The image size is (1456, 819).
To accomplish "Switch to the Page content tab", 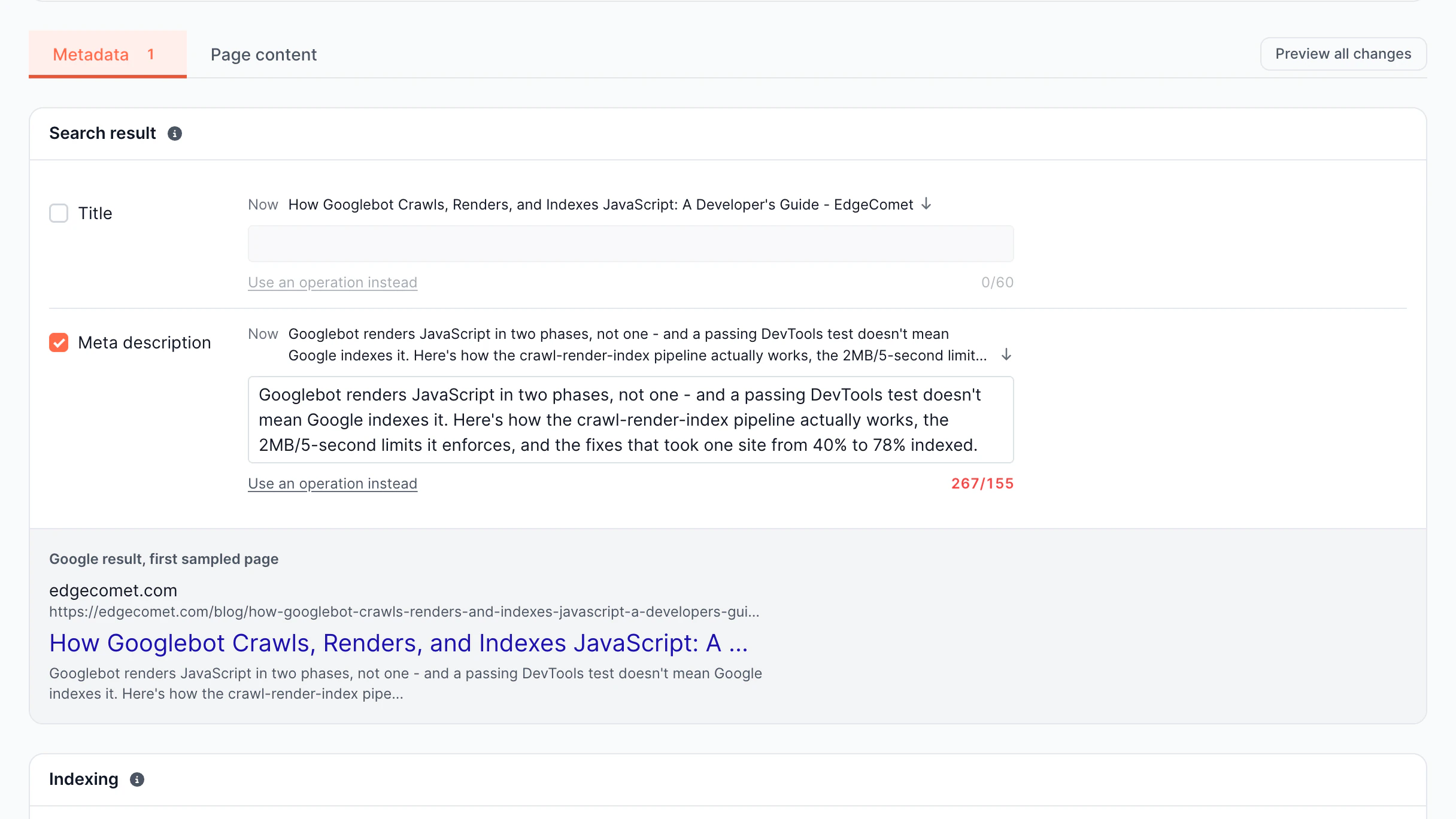I will pos(263,54).
